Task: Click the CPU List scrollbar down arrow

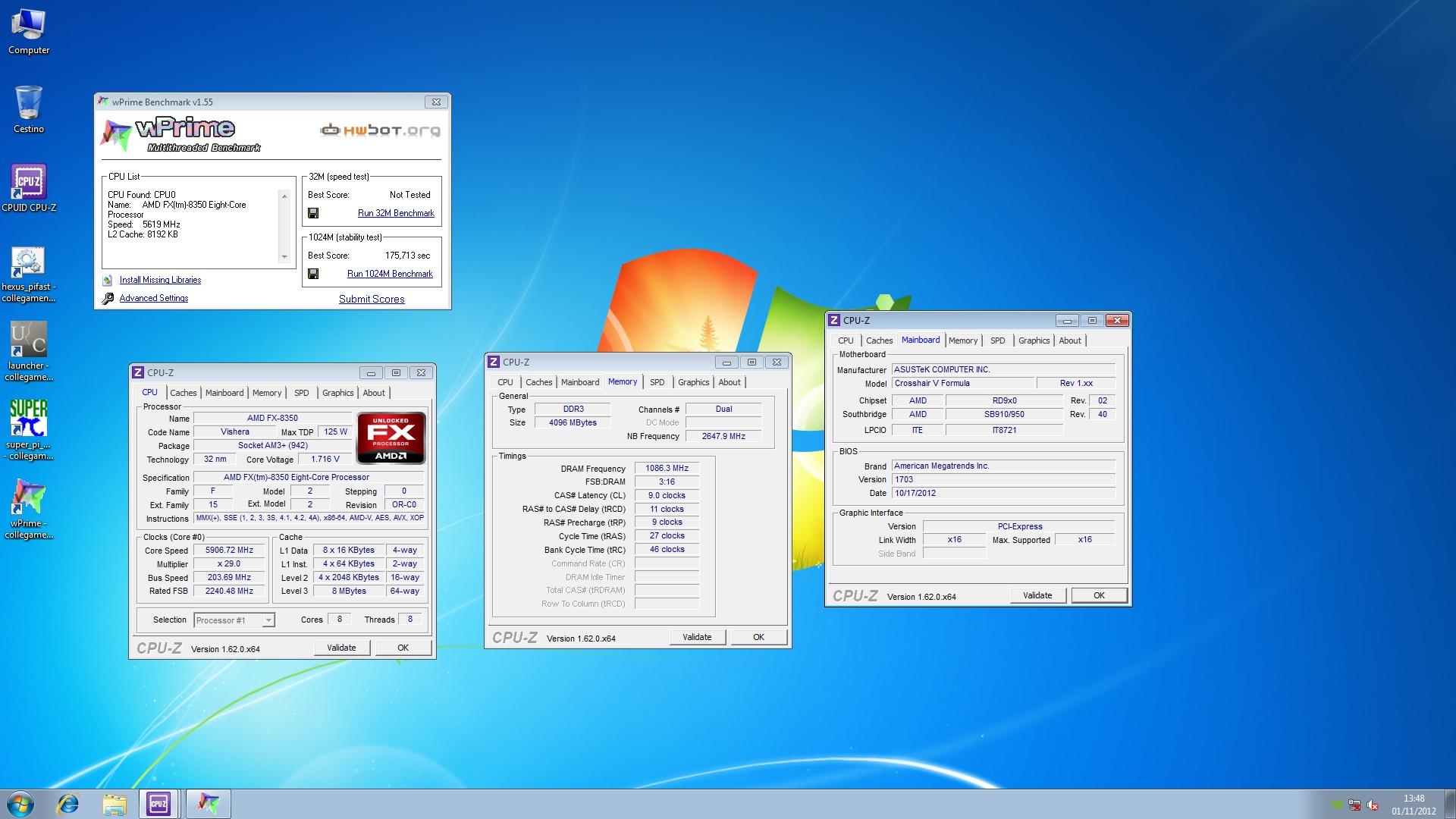Action: tap(284, 256)
